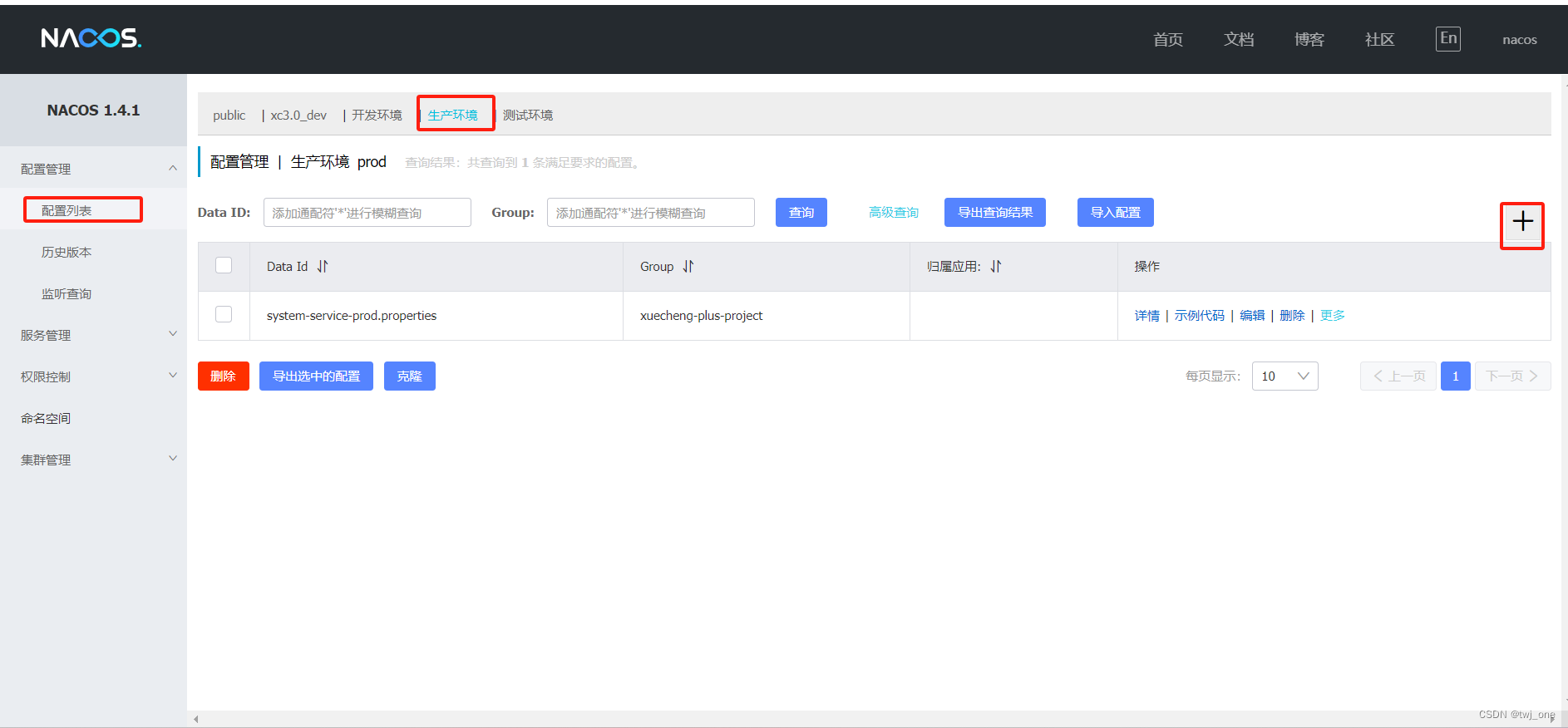Focus the Group search field

(651, 213)
